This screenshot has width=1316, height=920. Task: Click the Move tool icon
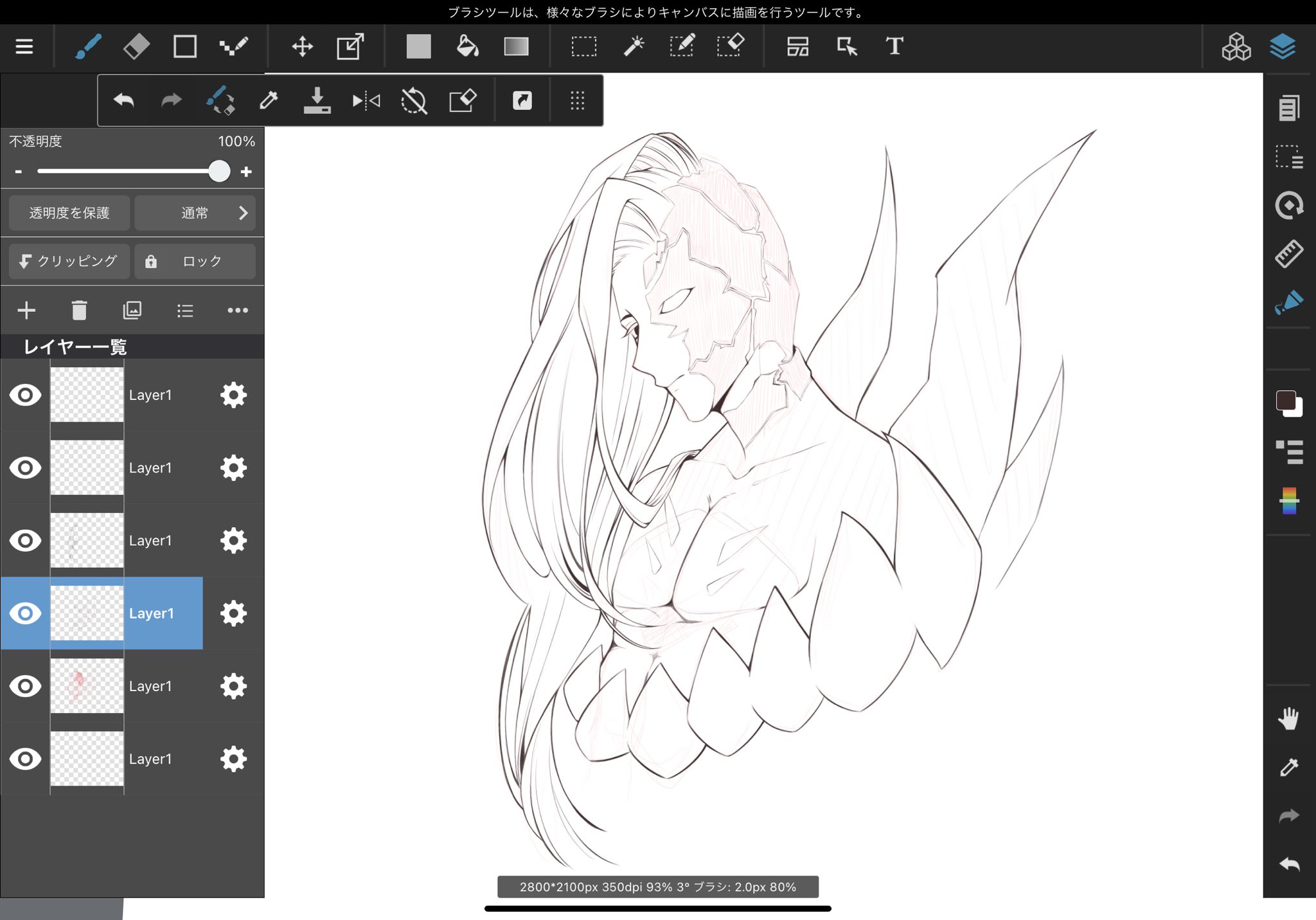[302, 46]
